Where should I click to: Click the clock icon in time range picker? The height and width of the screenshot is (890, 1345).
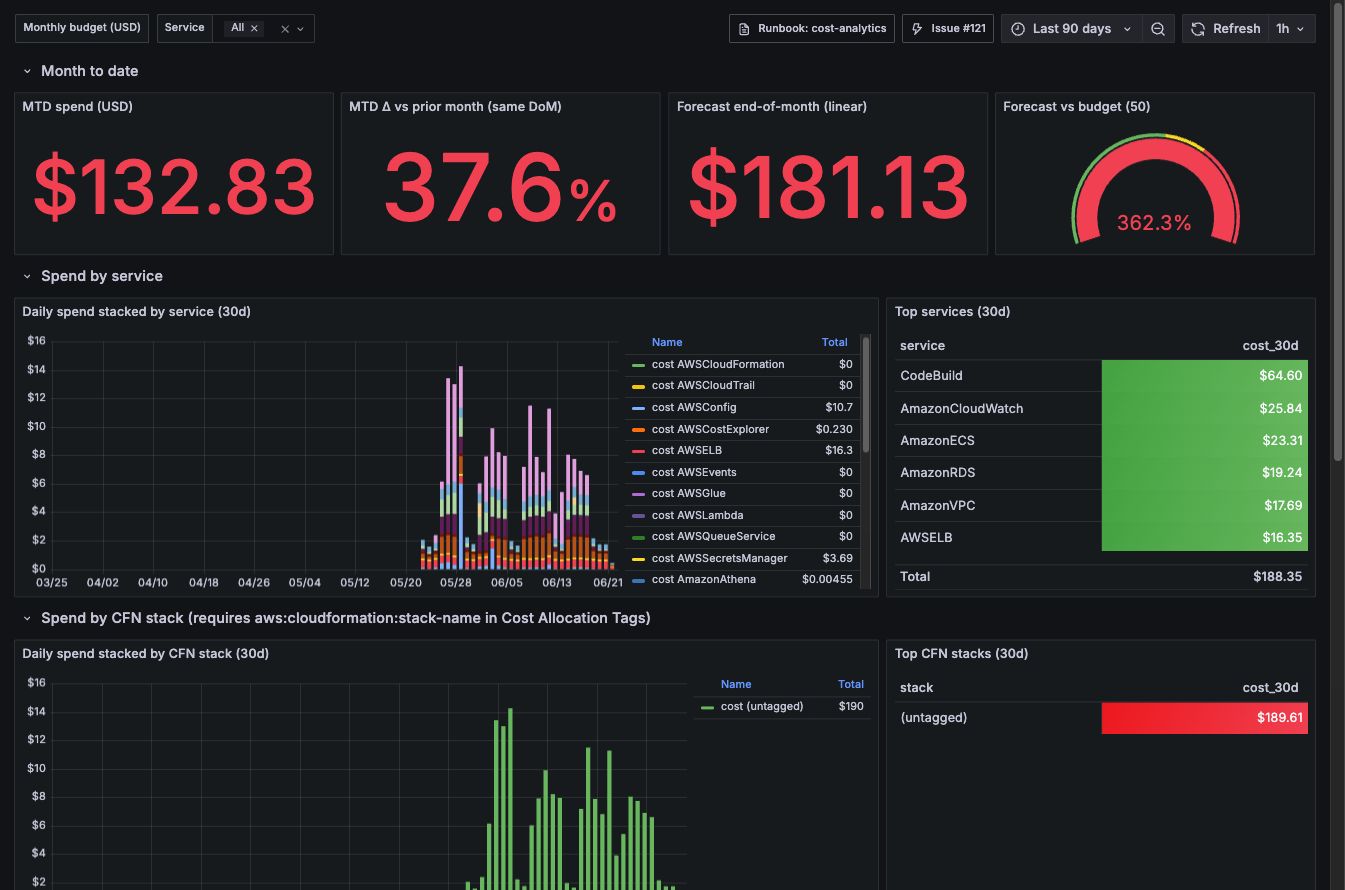tap(1018, 29)
